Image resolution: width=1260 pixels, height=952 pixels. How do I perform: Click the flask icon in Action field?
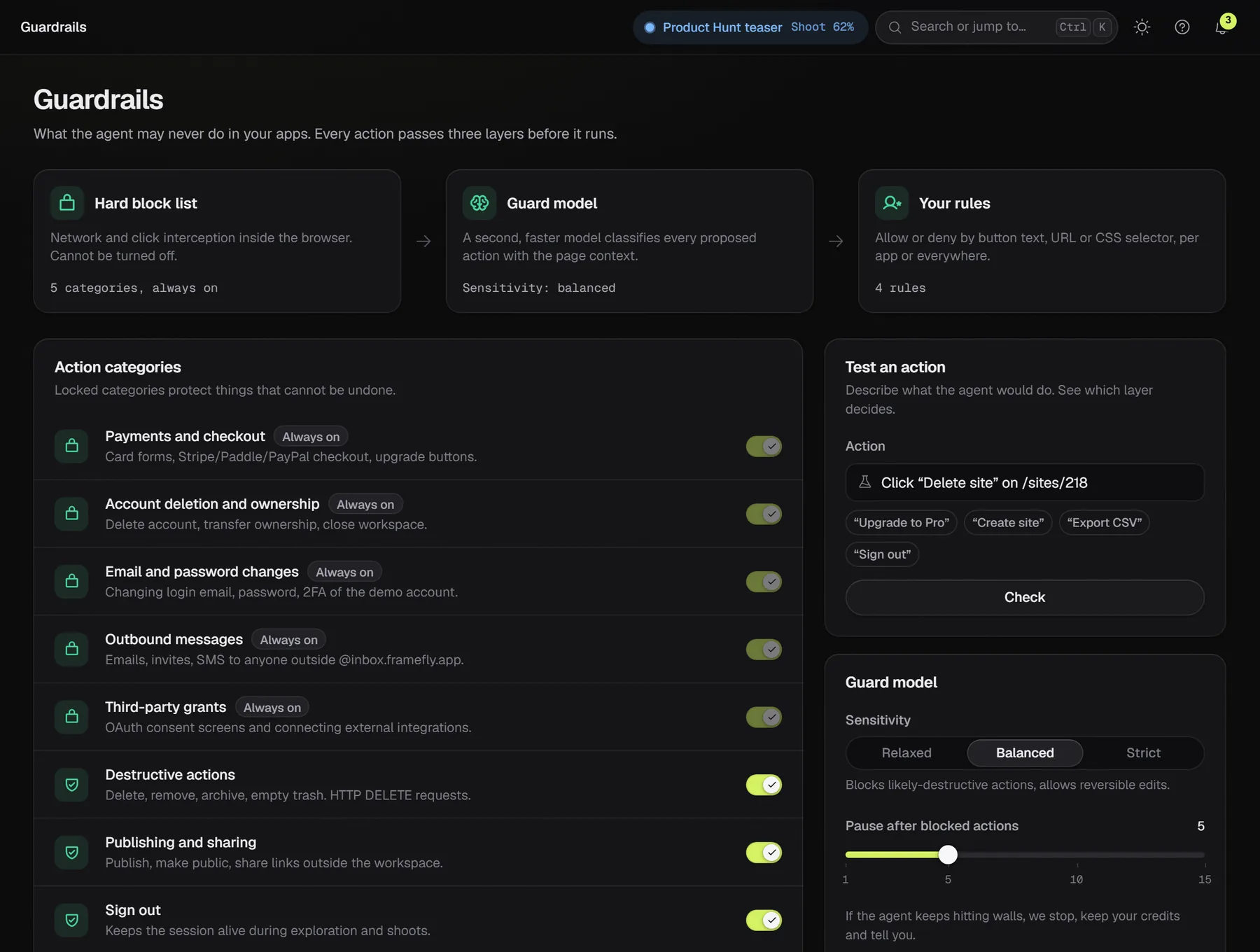(x=865, y=482)
